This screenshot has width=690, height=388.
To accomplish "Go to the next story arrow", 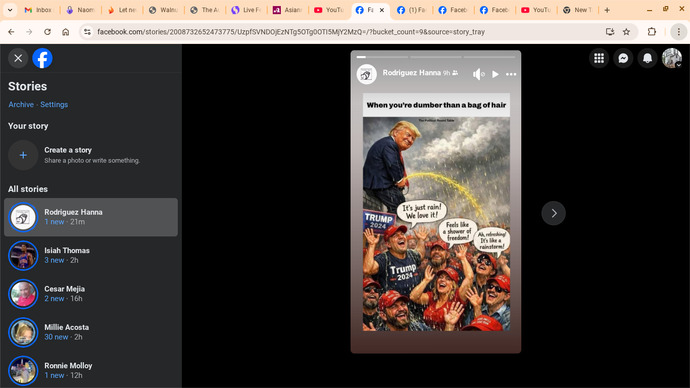I will point(553,213).
